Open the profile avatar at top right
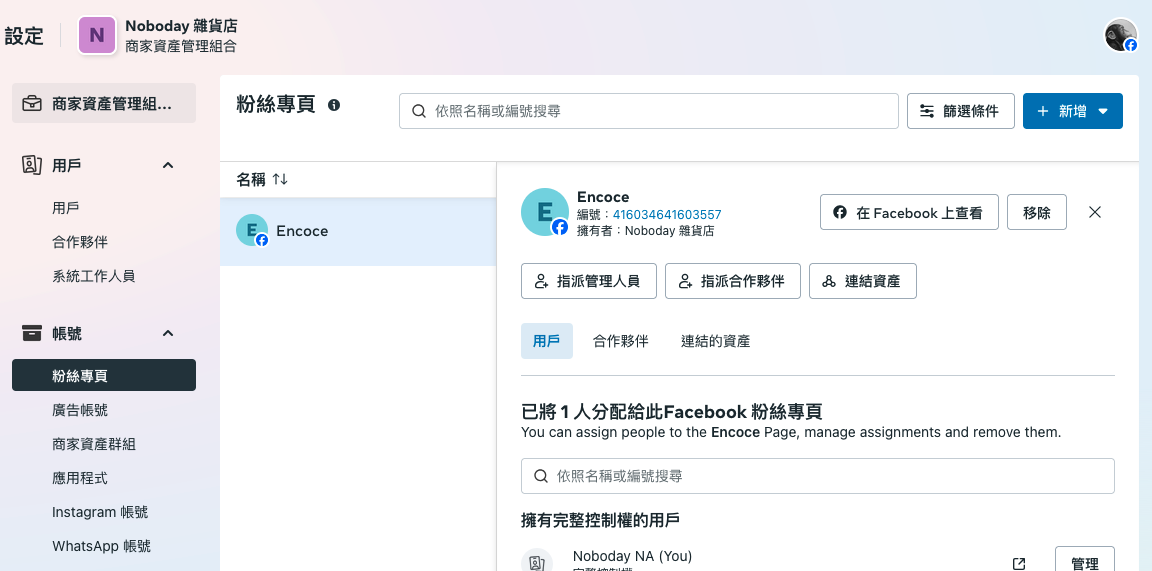This screenshot has height=571, width=1152. tap(1121, 35)
